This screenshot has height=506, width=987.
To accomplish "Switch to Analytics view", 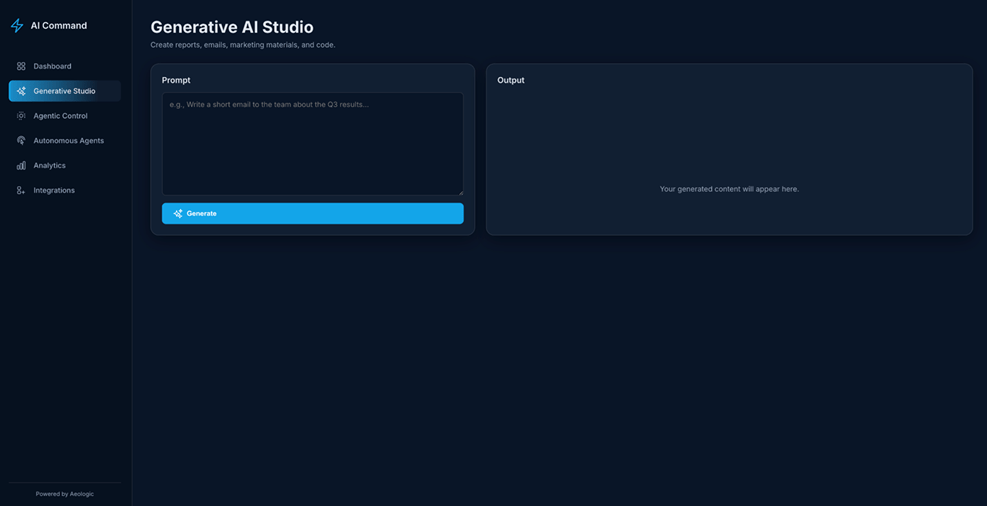I will point(65,166).
